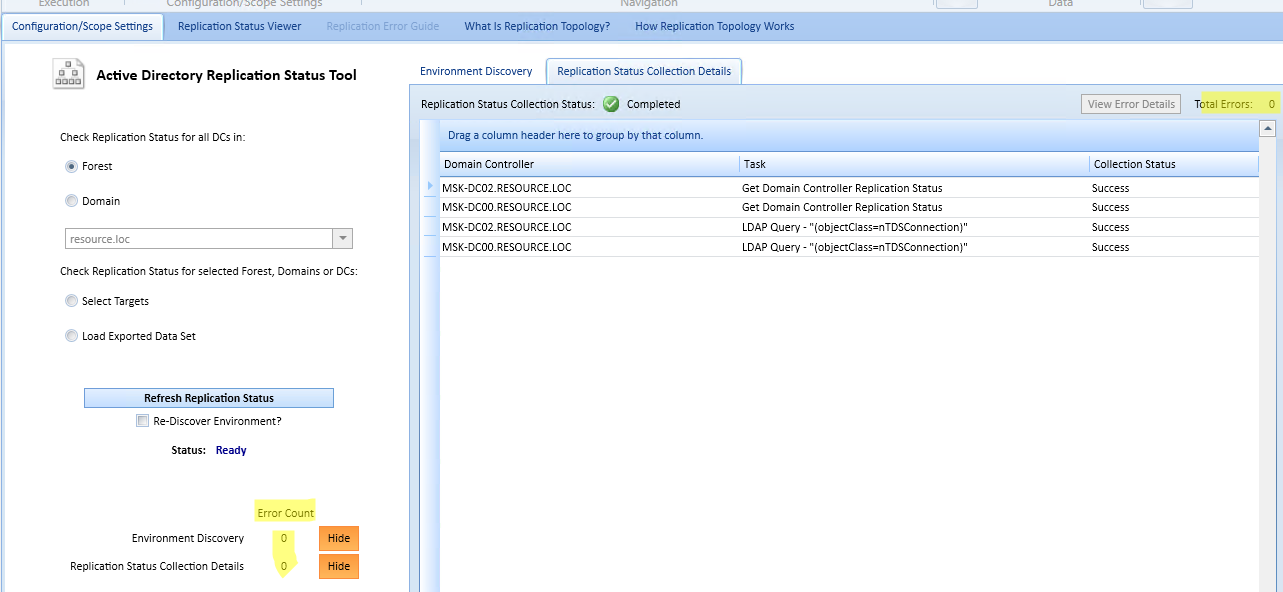The width and height of the screenshot is (1283, 592).
Task: Click the Total Errors 0 value
Action: (1272, 104)
